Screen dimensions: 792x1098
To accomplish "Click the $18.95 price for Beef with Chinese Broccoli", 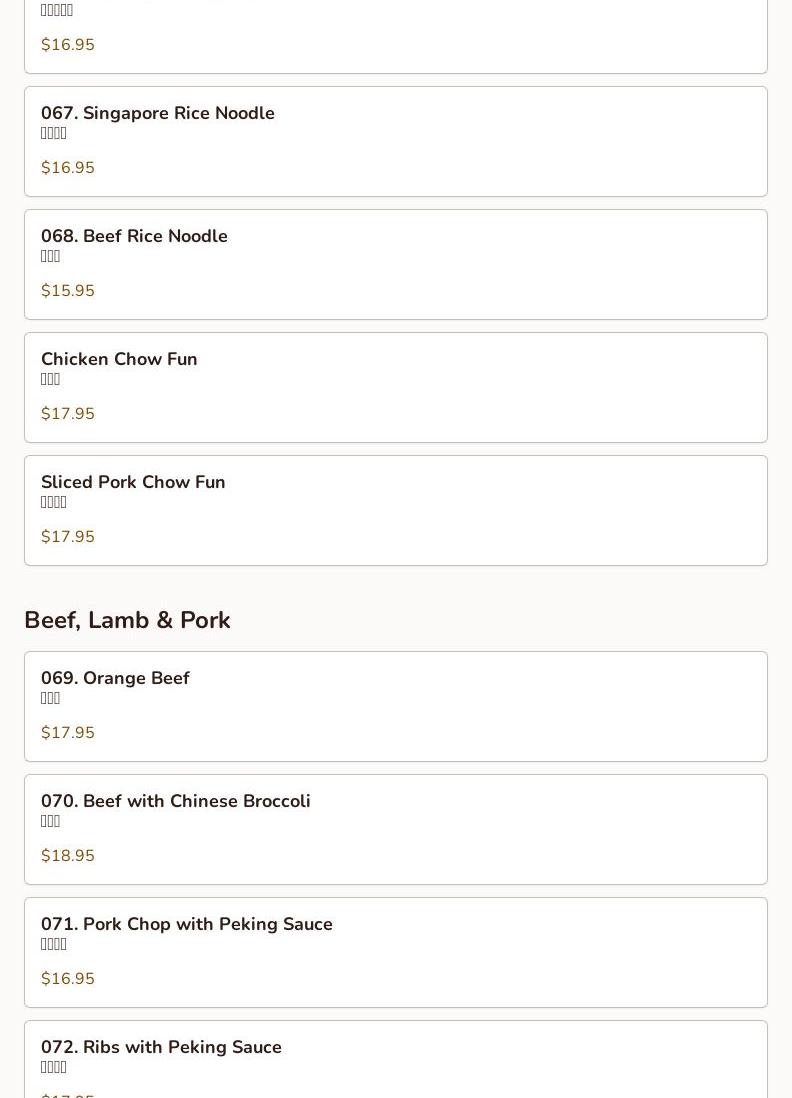I will pyautogui.click(x=68, y=856).
